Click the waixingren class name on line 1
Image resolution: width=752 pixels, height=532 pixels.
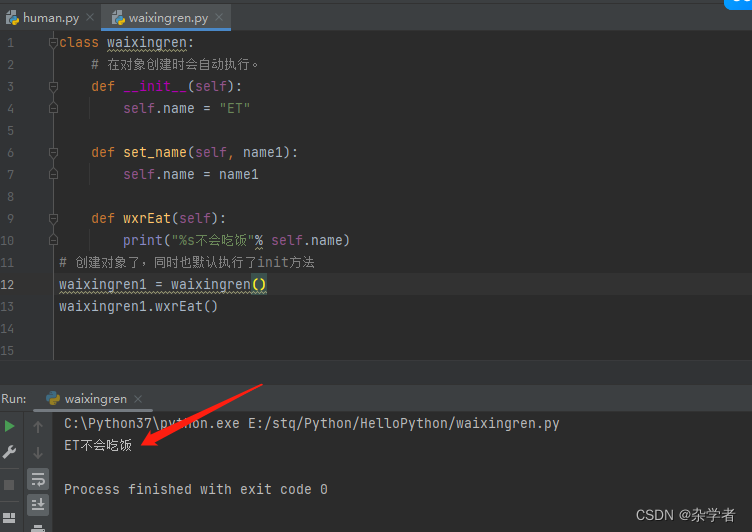click(146, 43)
